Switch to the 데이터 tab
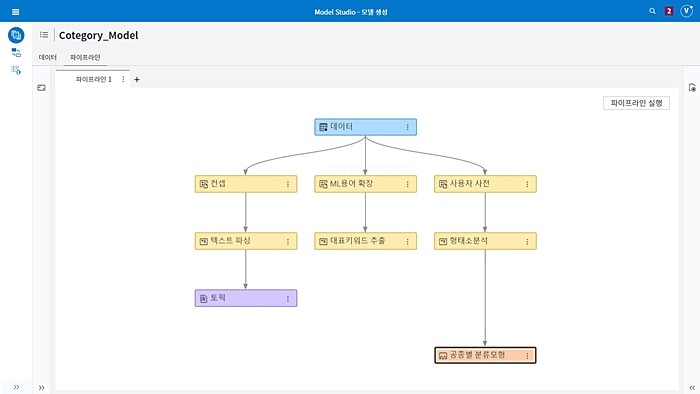 (48, 57)
